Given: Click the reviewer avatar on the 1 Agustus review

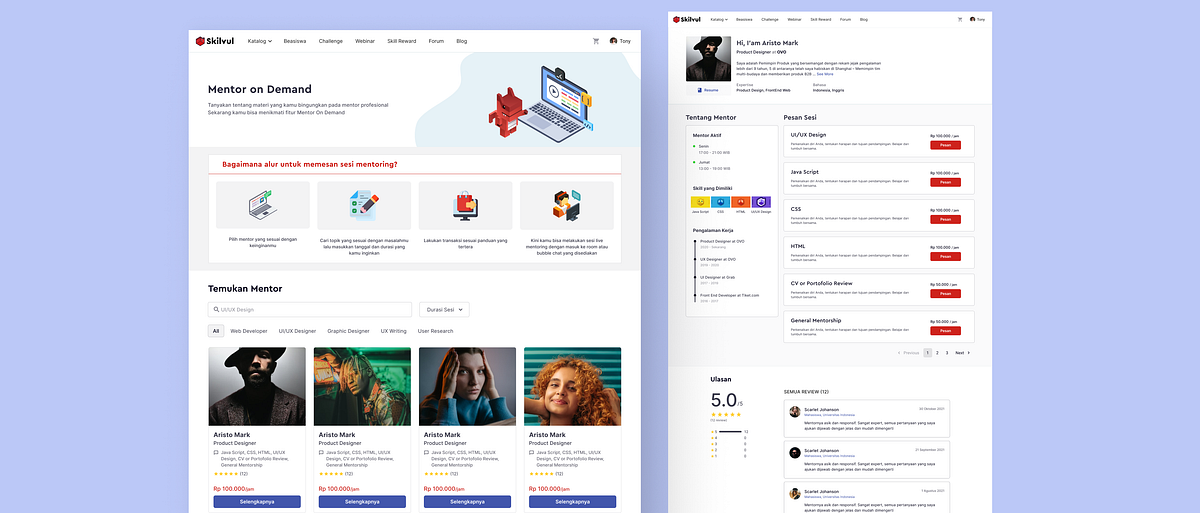Looking at the screenshot, I should [795, 493].
